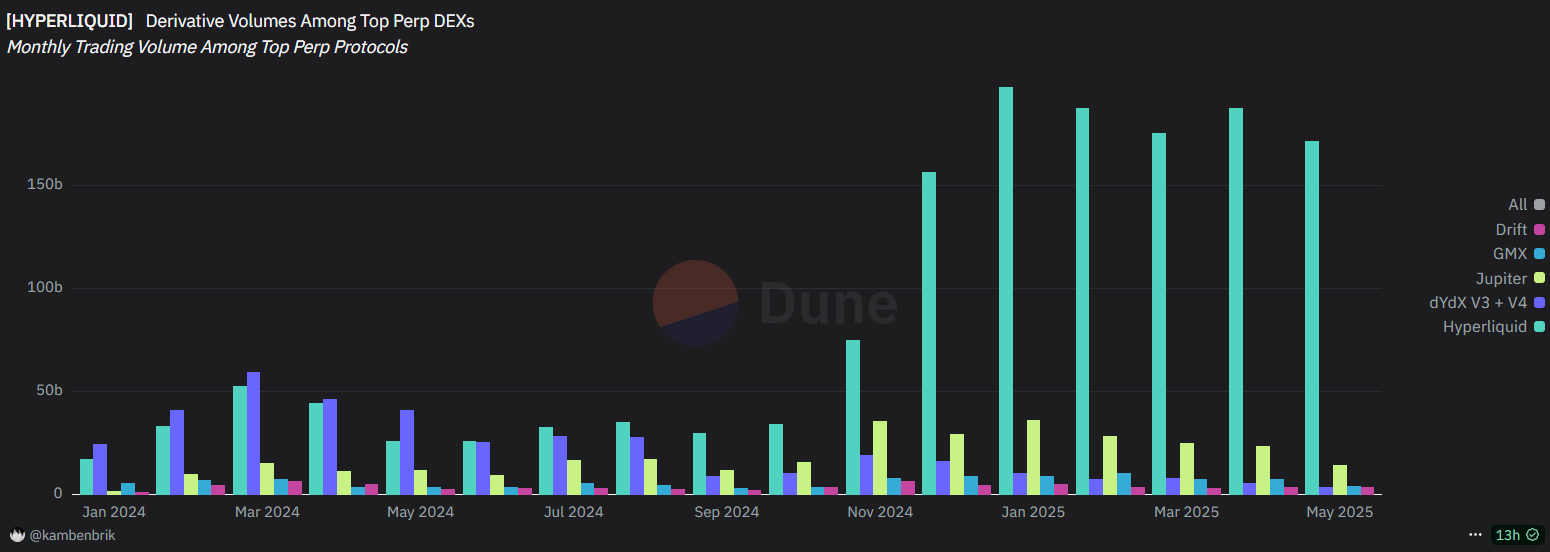The image size is (1550, 552).
Task: Click the 150b y-axis label
Action: [x=47, y=185]
